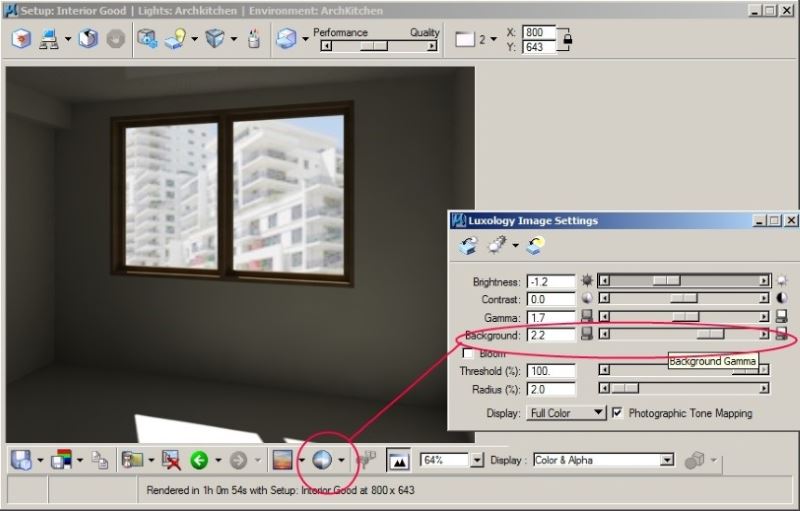Click the render cube icon in top toolbar

tap(214, 40)
